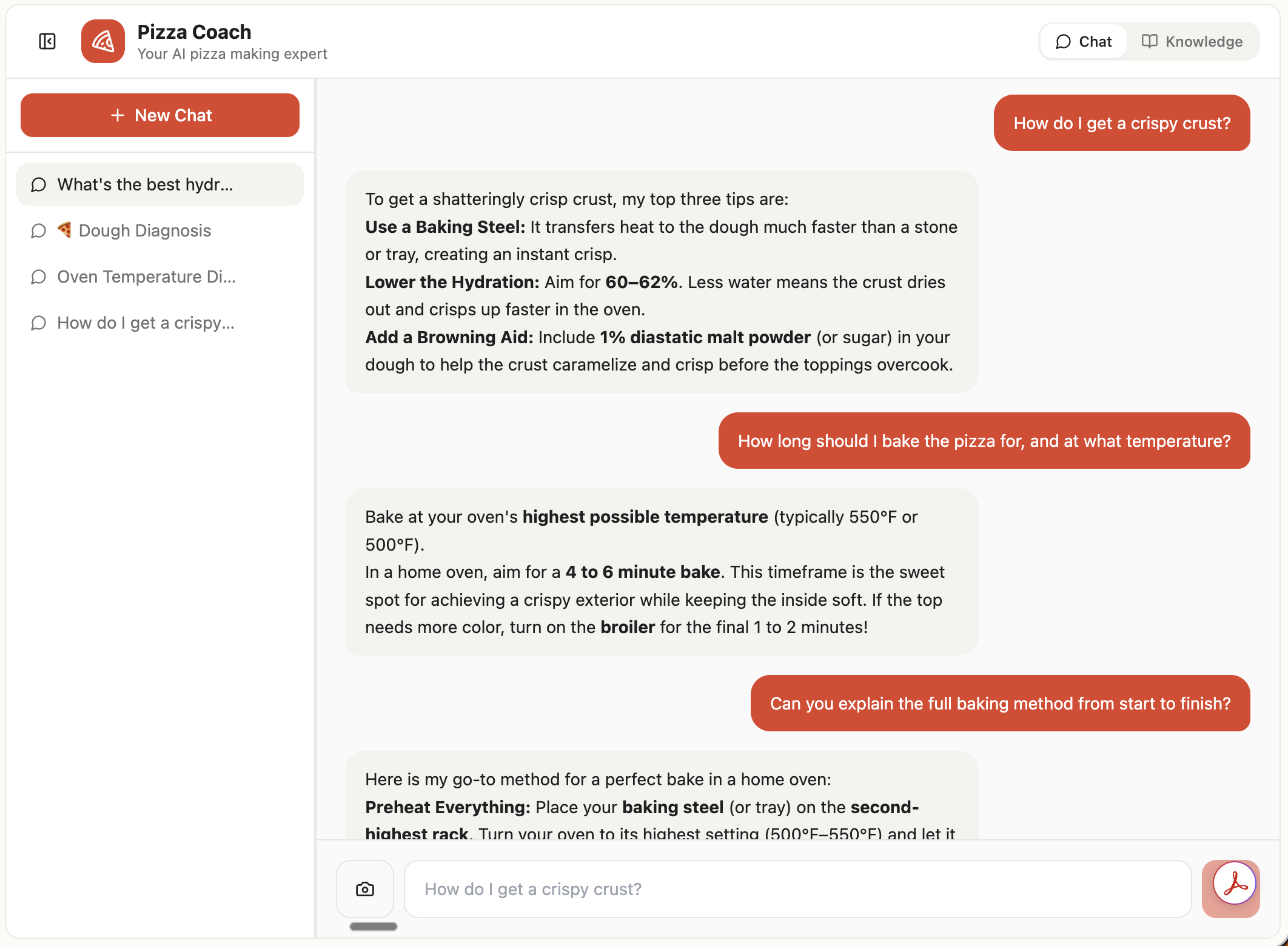Click the Acrobat PDF send icon
The height and width of the screenshot is (946, 1288).
point(1234,883)
